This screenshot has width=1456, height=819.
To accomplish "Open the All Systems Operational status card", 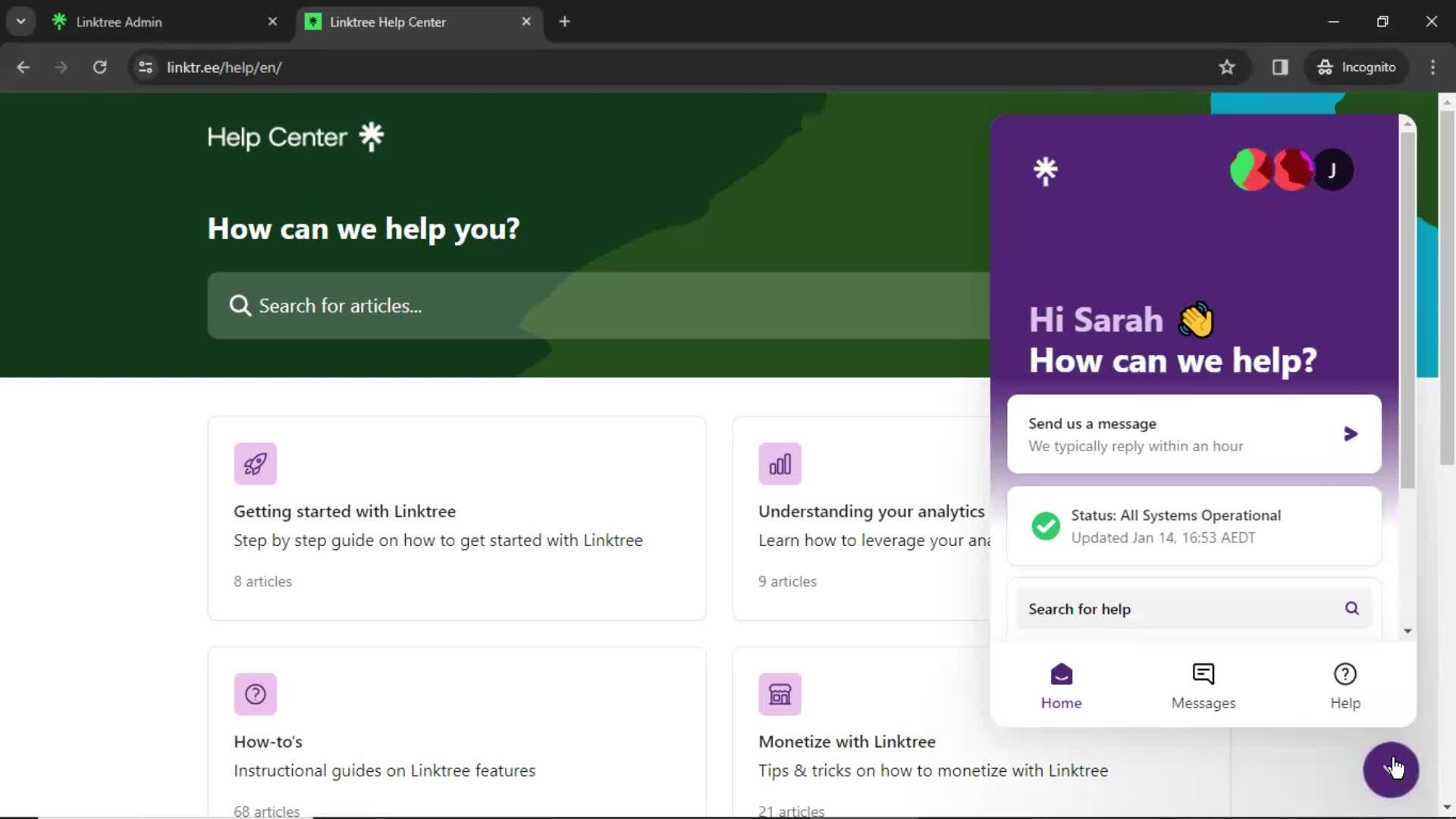I will pos(1194,526).
